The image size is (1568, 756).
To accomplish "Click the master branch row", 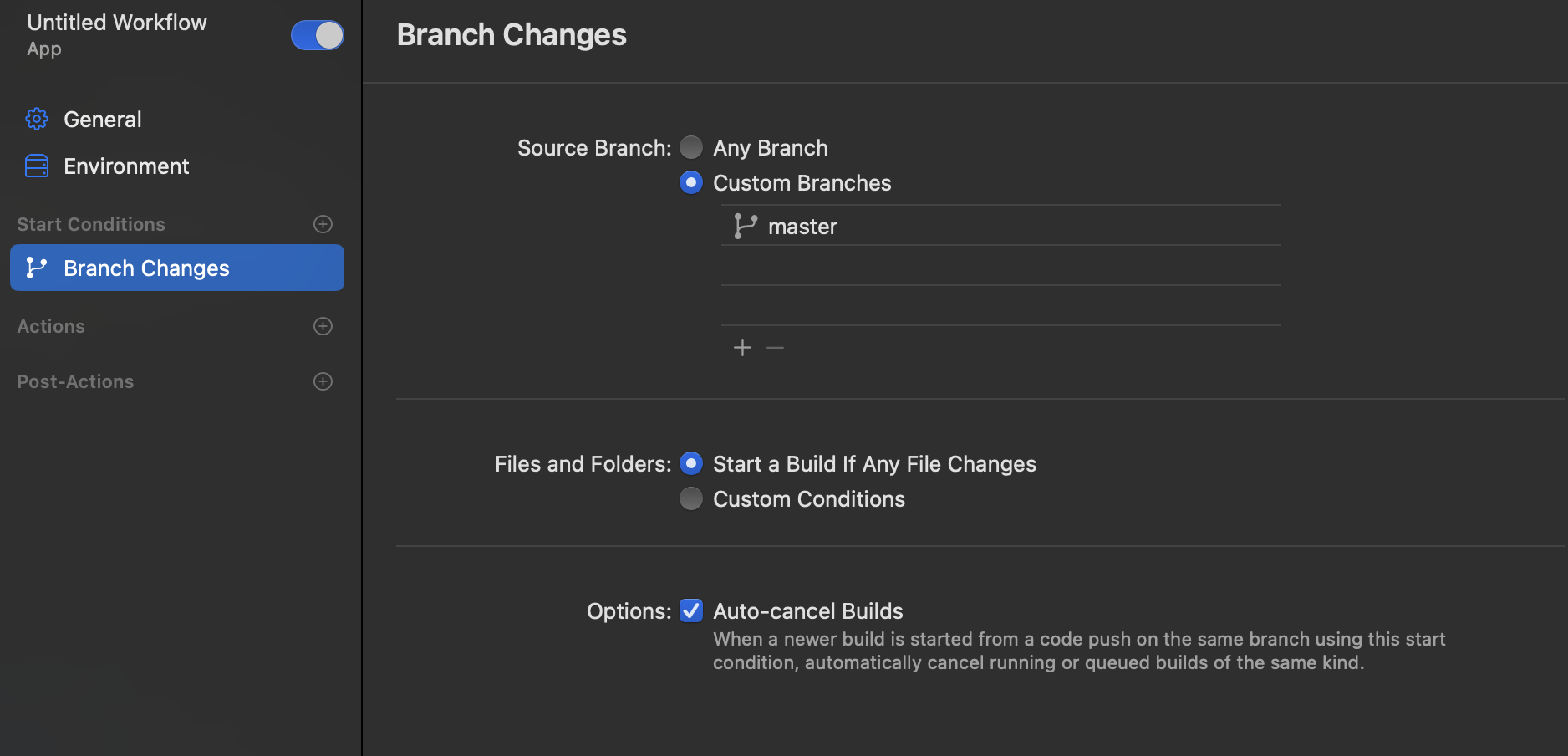I will point(919,225).
